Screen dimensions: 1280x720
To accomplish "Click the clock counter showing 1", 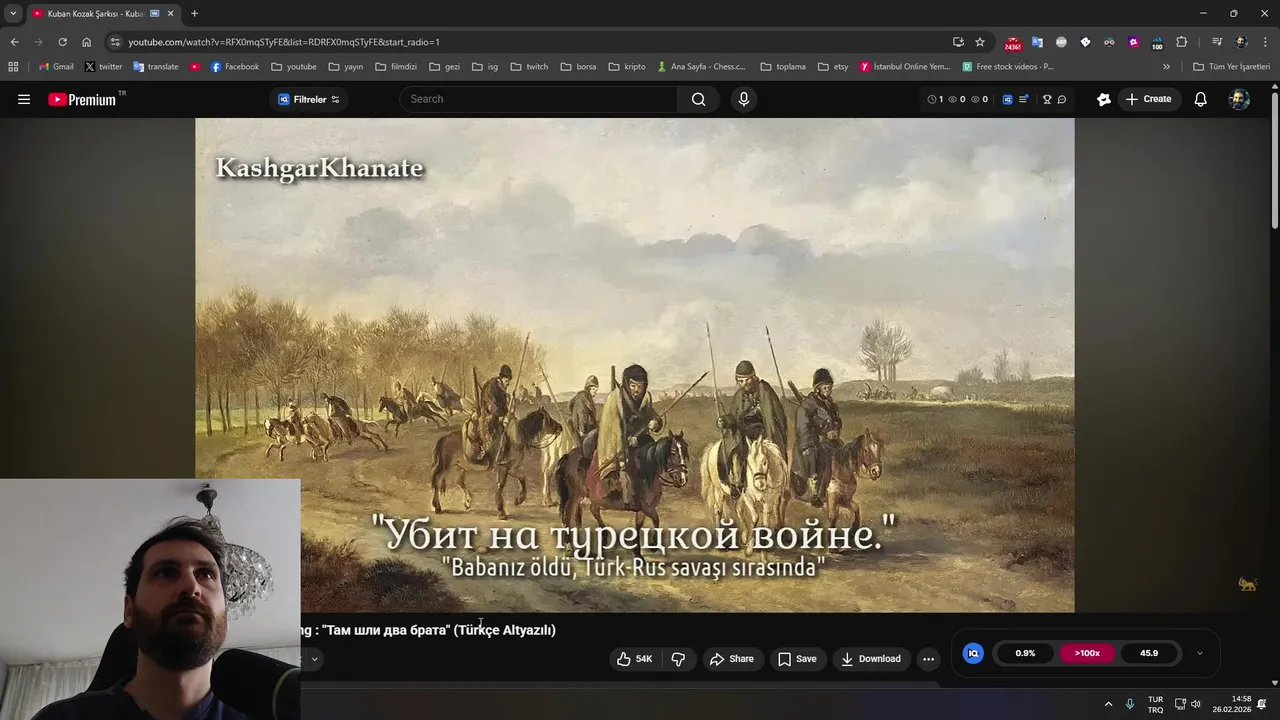I will click(x=935, y=99).
